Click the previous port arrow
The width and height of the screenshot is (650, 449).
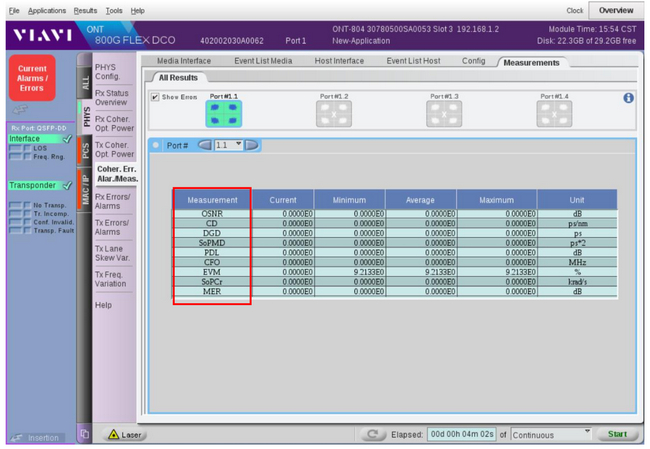(205, 145)
